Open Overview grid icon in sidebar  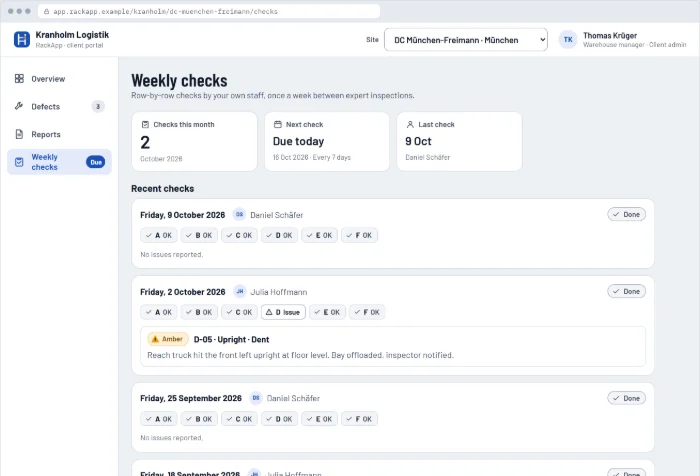(19, 79)
